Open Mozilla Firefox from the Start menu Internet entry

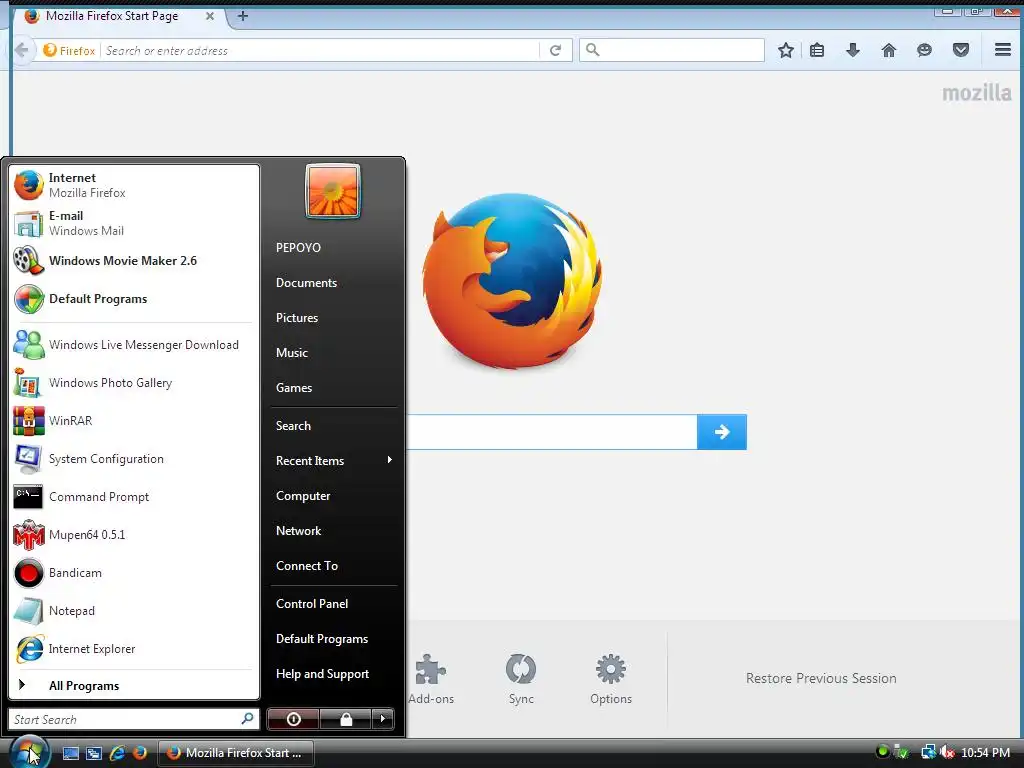coord(133,185)
